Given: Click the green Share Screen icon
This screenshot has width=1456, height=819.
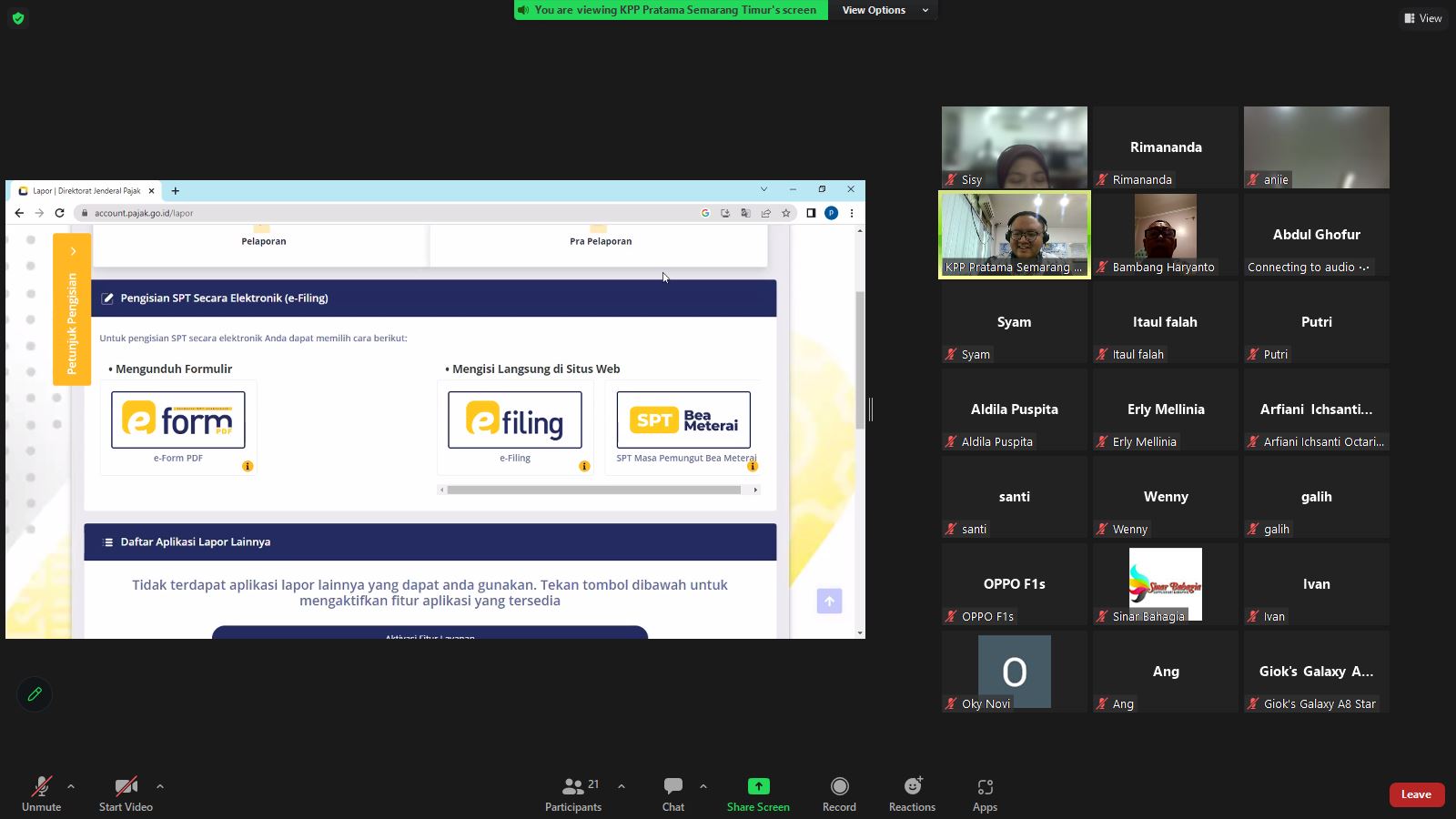Looking at the screenshot, I should [x=758, y=786].
